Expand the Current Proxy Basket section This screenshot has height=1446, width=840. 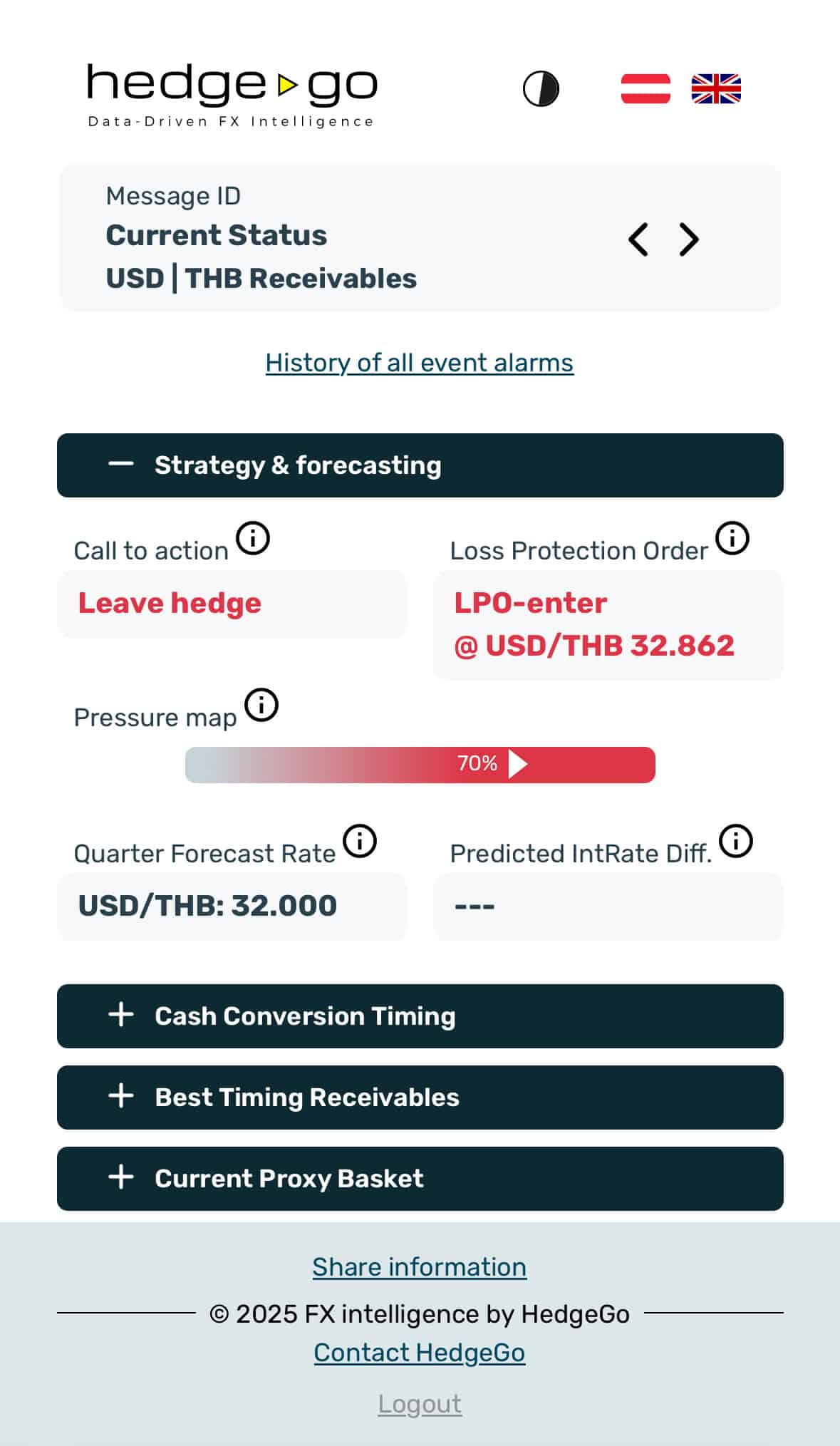(420, 1179)
